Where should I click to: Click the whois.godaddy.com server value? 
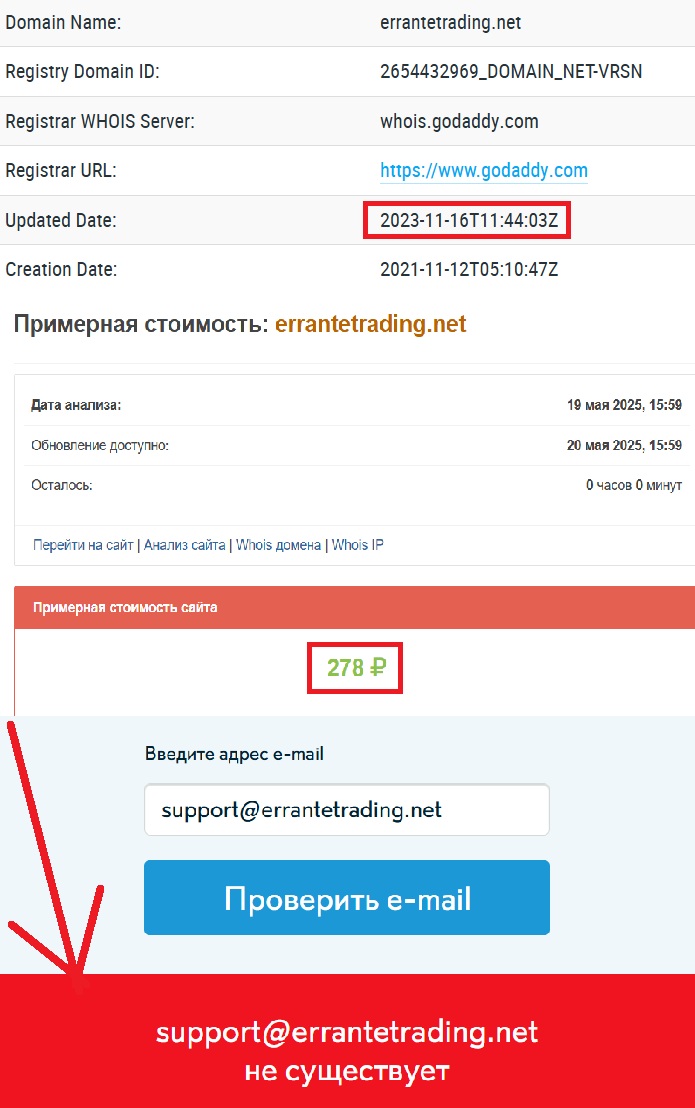[x=459, y=122]
